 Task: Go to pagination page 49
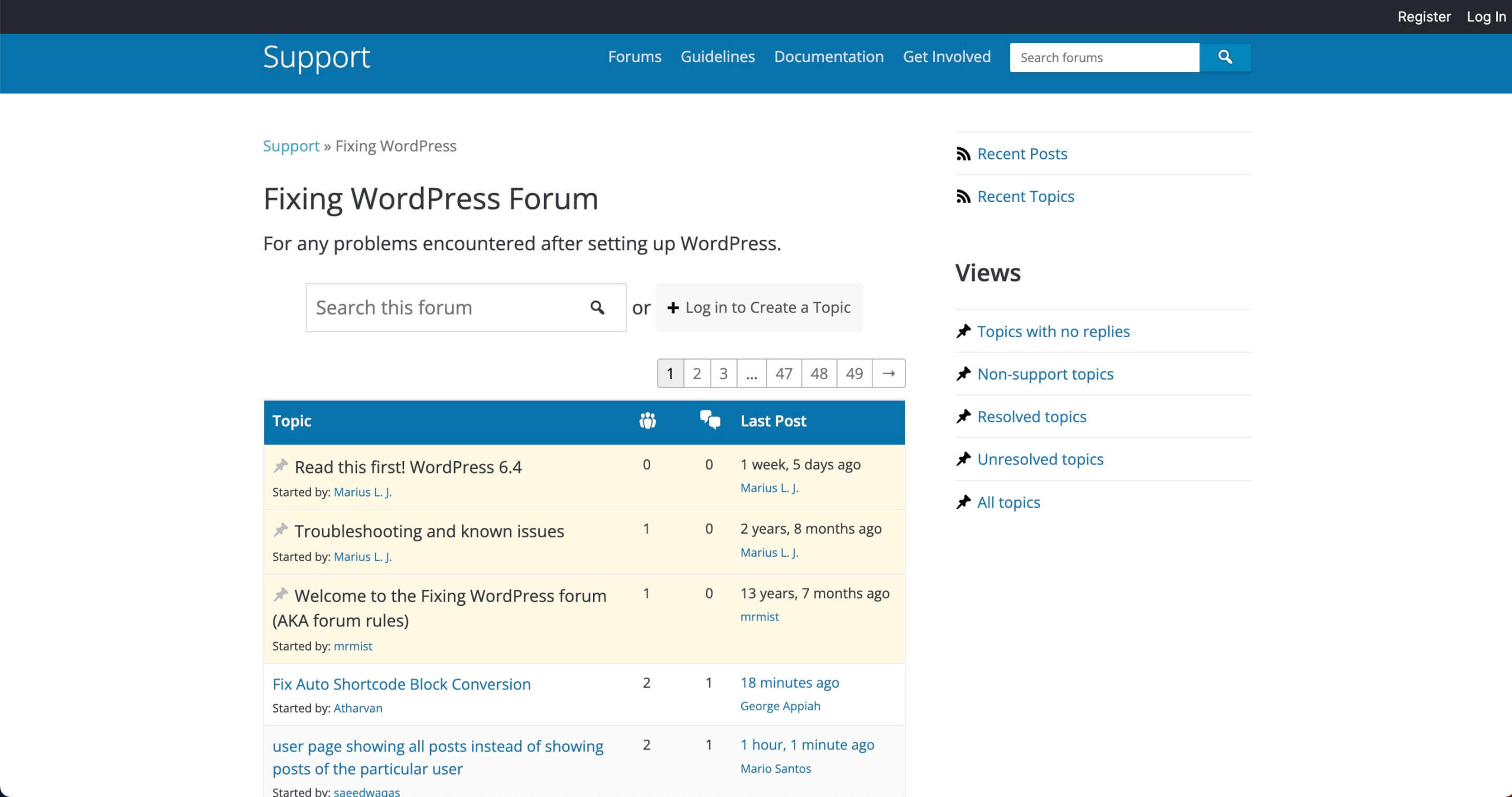[854, 373]
